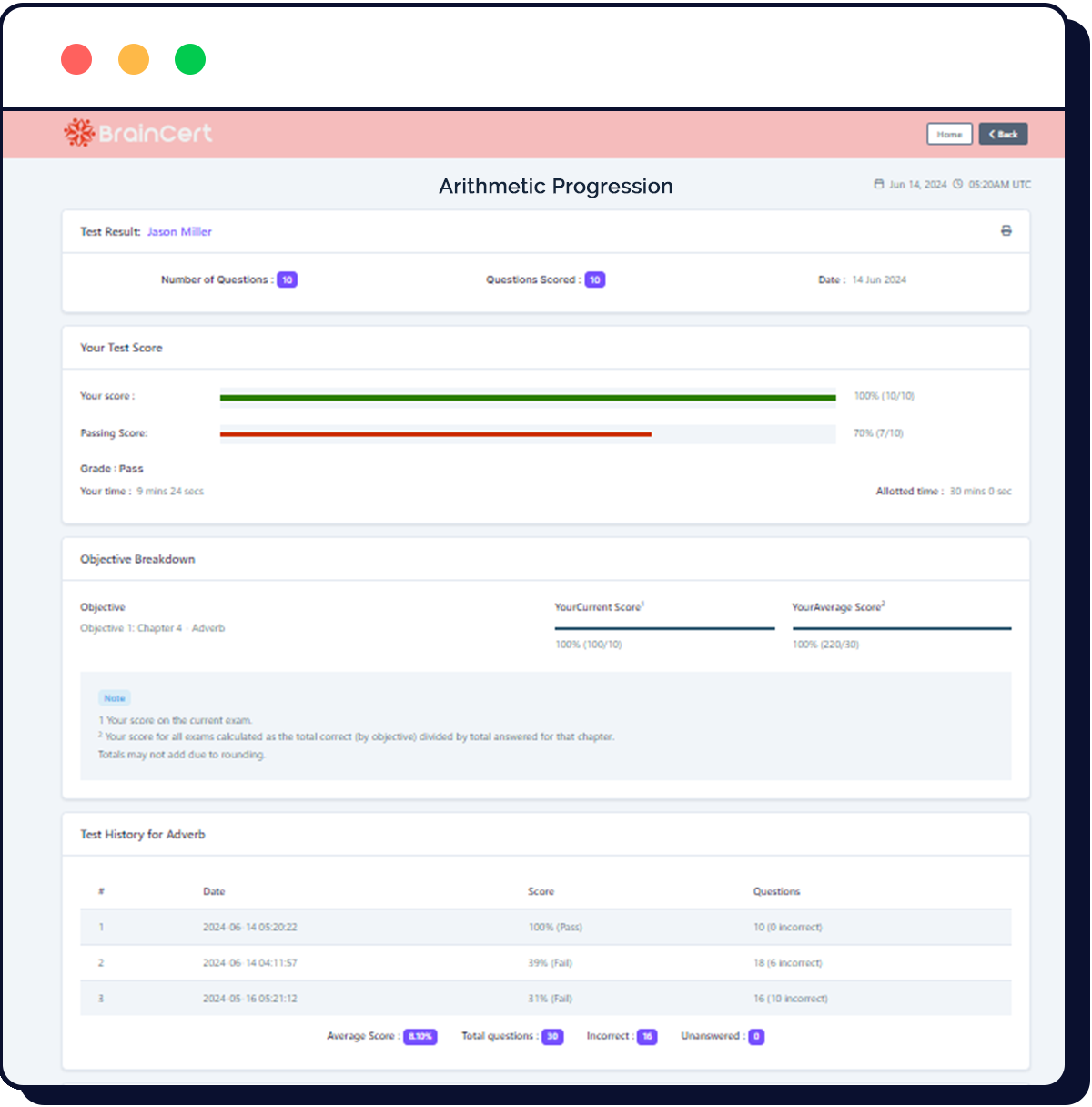Click the green Your score progress bar
This screenshot has width=1092, height=1107.
coord(528,398)
